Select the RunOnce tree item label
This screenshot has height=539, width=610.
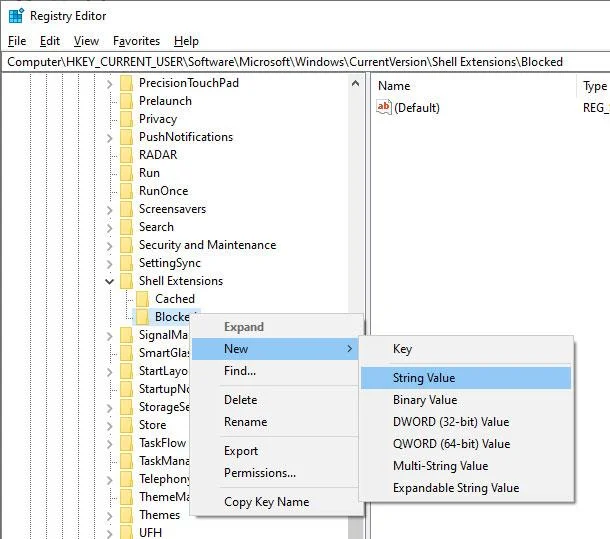(163, 191)
